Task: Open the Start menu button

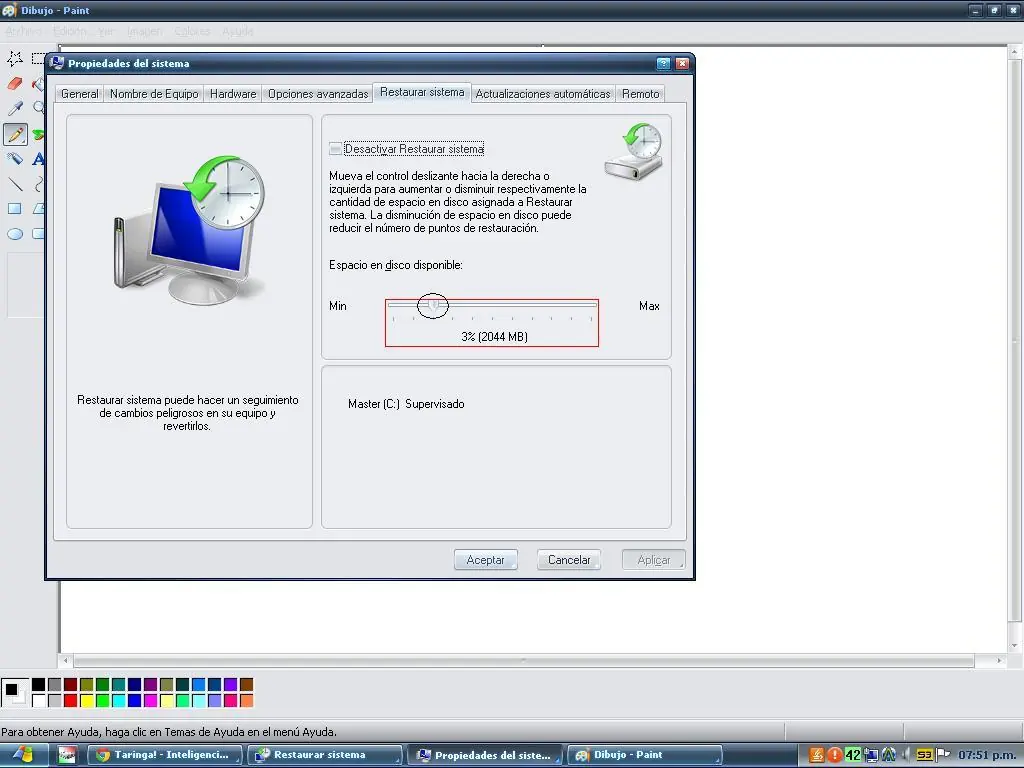Action: 24,755
